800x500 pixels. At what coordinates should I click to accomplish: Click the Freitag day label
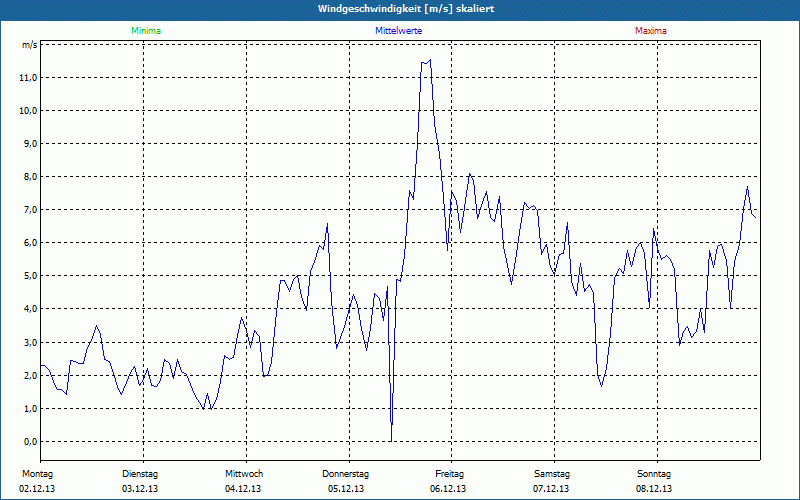pos(449,474)
